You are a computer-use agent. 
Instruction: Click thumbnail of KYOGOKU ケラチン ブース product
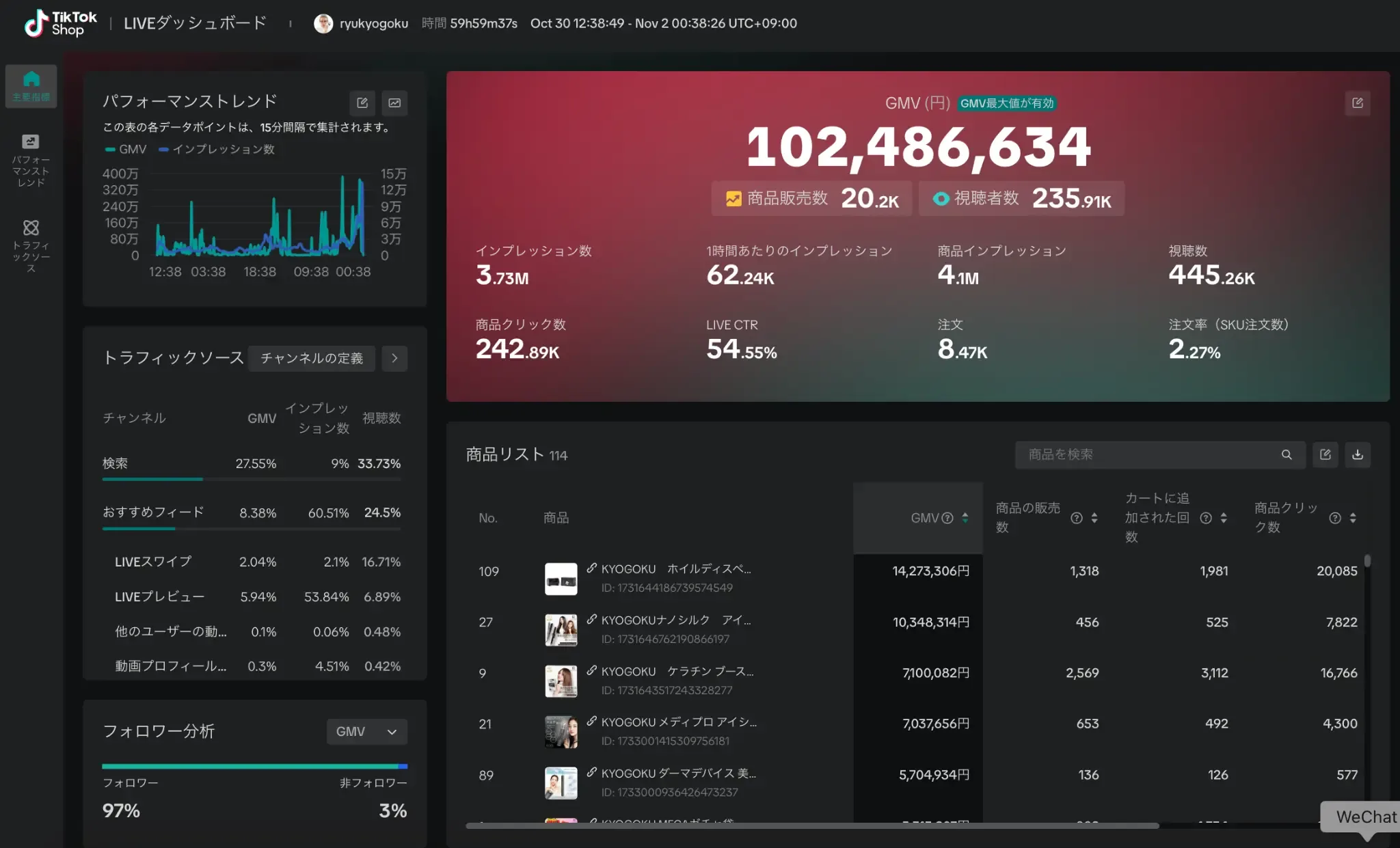[561, 681]
